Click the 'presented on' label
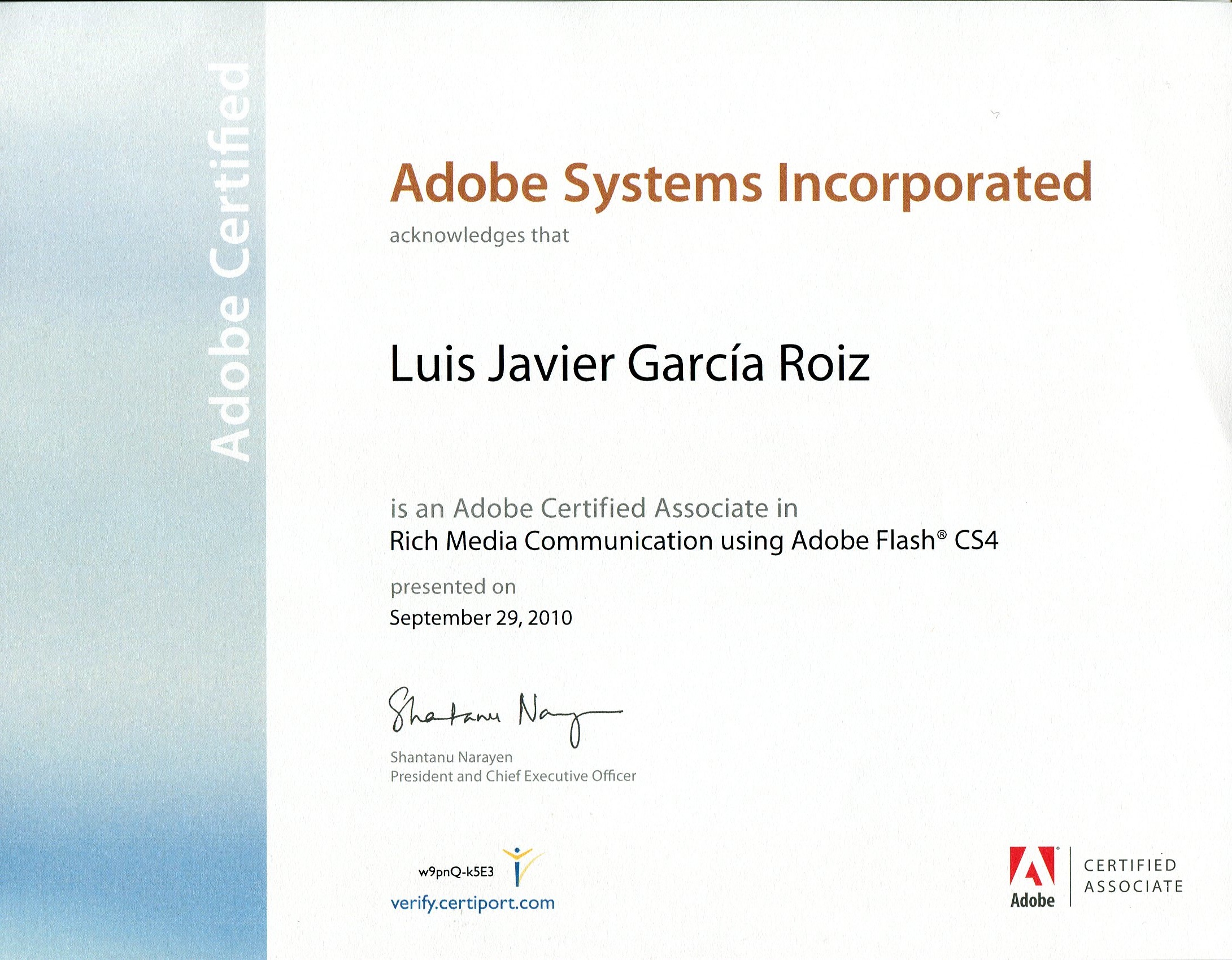1232x960 pixels. (453, 587)
